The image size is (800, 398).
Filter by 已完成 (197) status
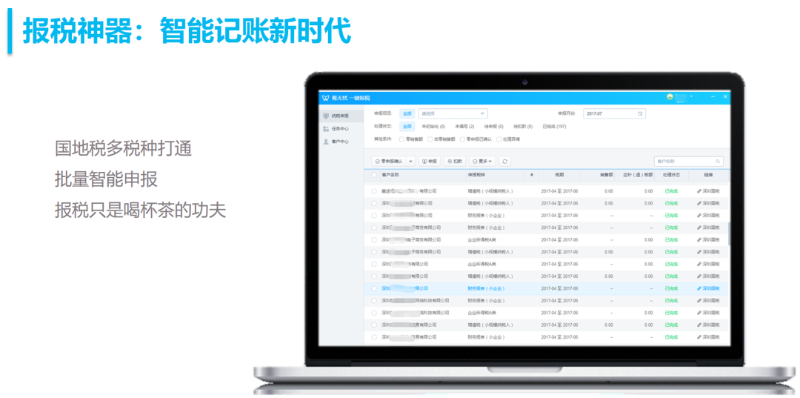click(555, 127)
